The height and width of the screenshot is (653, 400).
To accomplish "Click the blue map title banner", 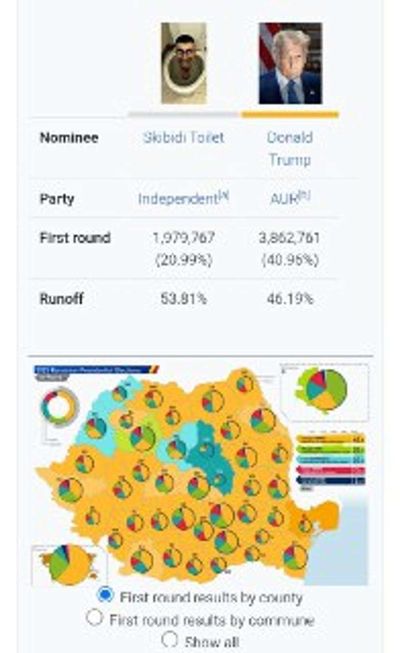I will coord(96,370).
